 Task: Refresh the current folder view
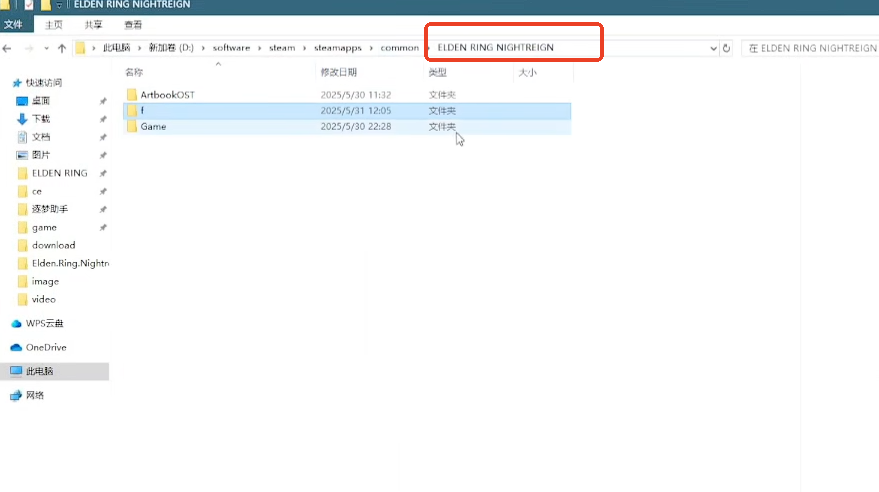click(x=726, y=48)
